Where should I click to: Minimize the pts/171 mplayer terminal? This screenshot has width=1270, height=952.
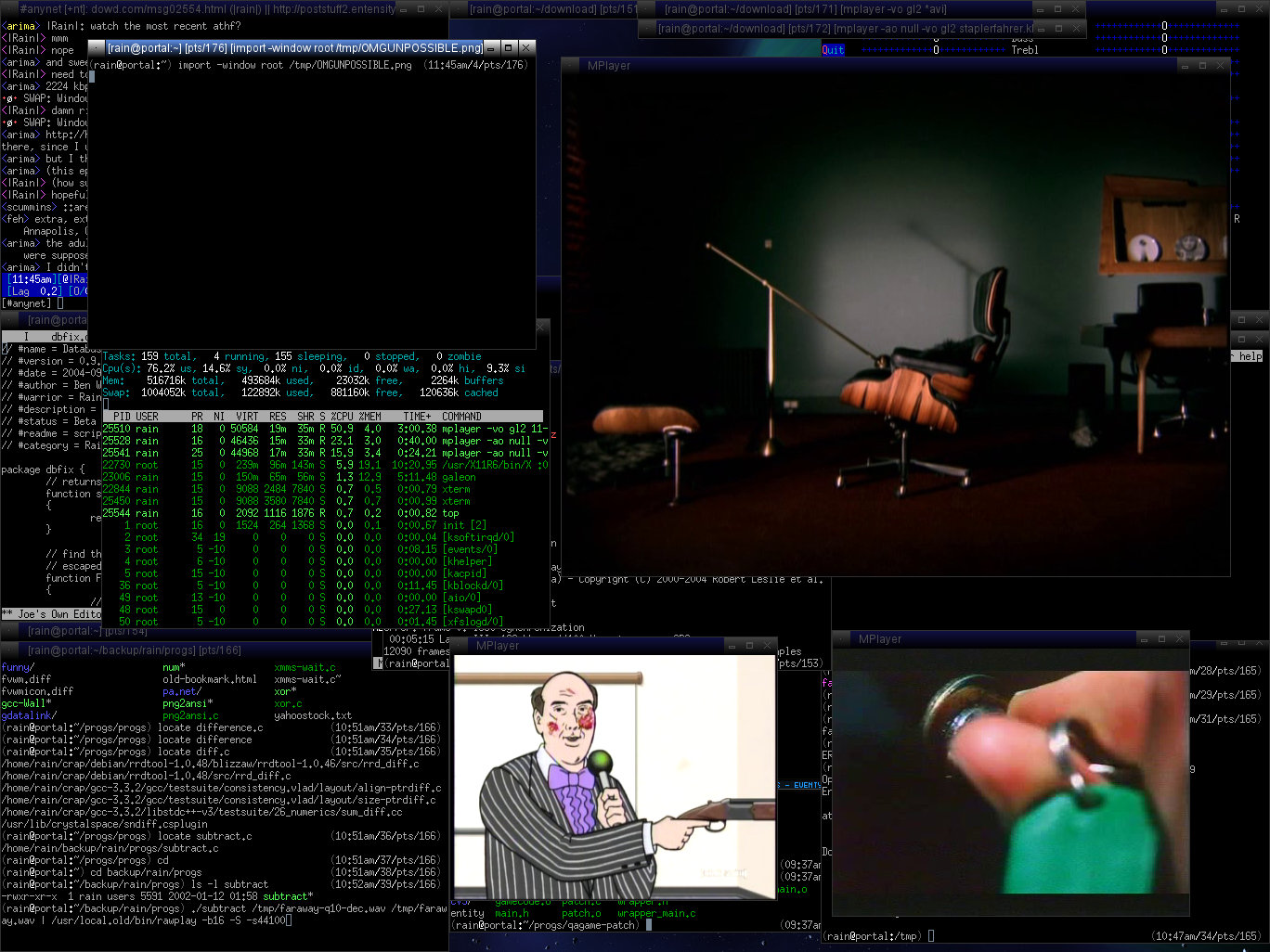[x=1040, y=9]
